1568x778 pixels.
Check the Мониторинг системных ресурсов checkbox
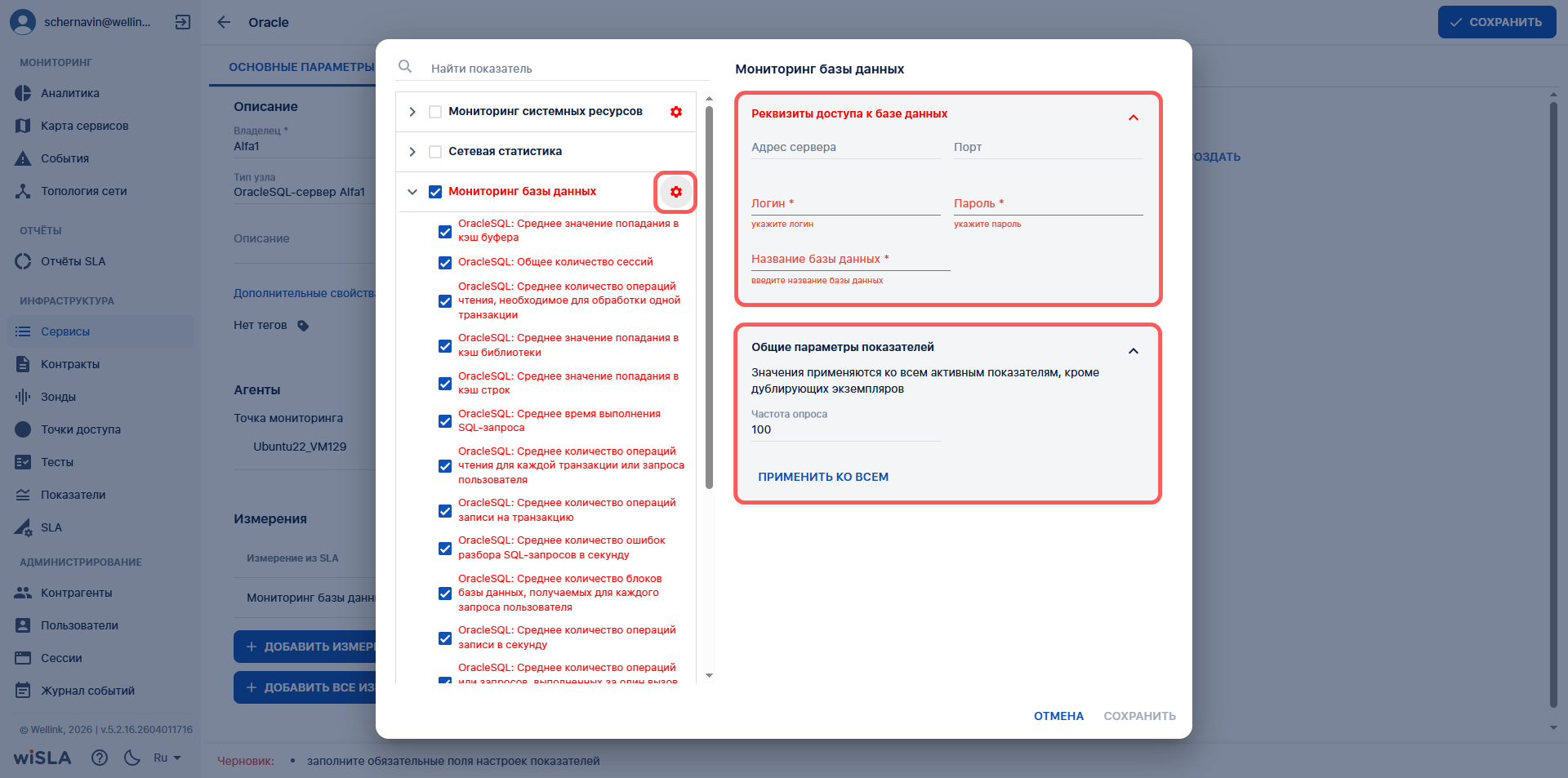click(x=435, y=112)
